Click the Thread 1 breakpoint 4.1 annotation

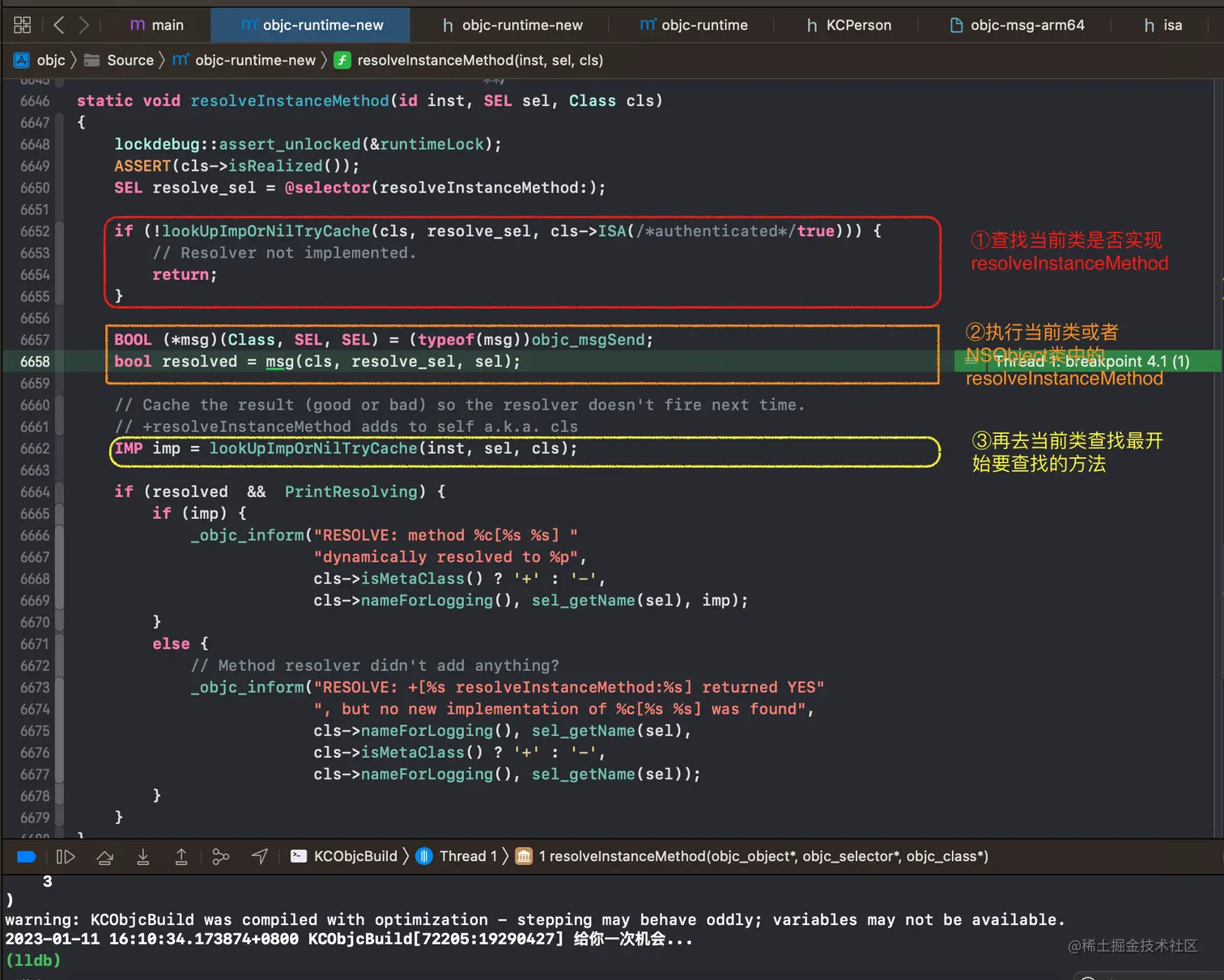pyautogui.click(x=1089, y=361)
